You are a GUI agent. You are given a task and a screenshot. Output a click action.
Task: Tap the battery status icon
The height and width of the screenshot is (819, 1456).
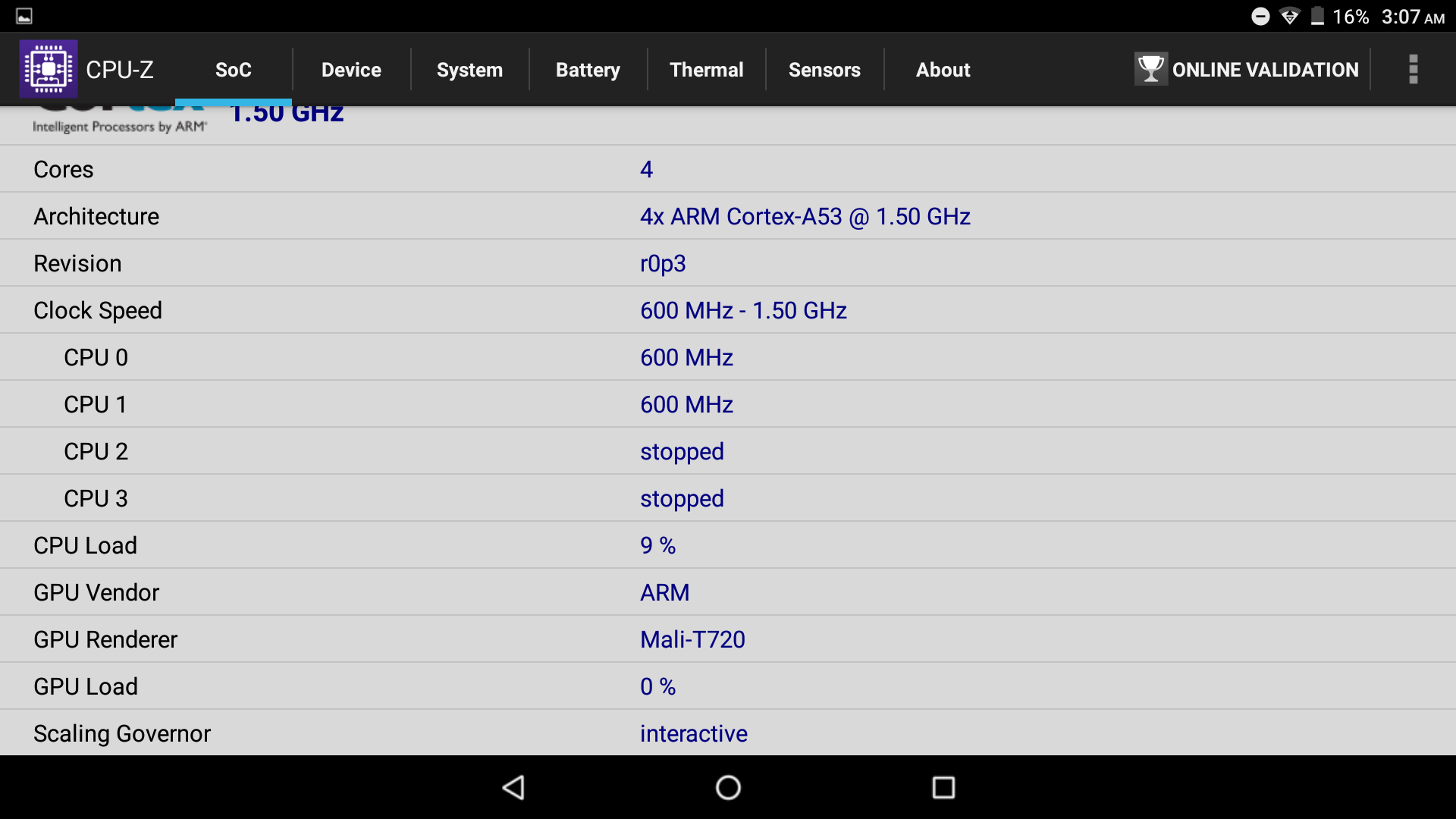(1318, 16)
